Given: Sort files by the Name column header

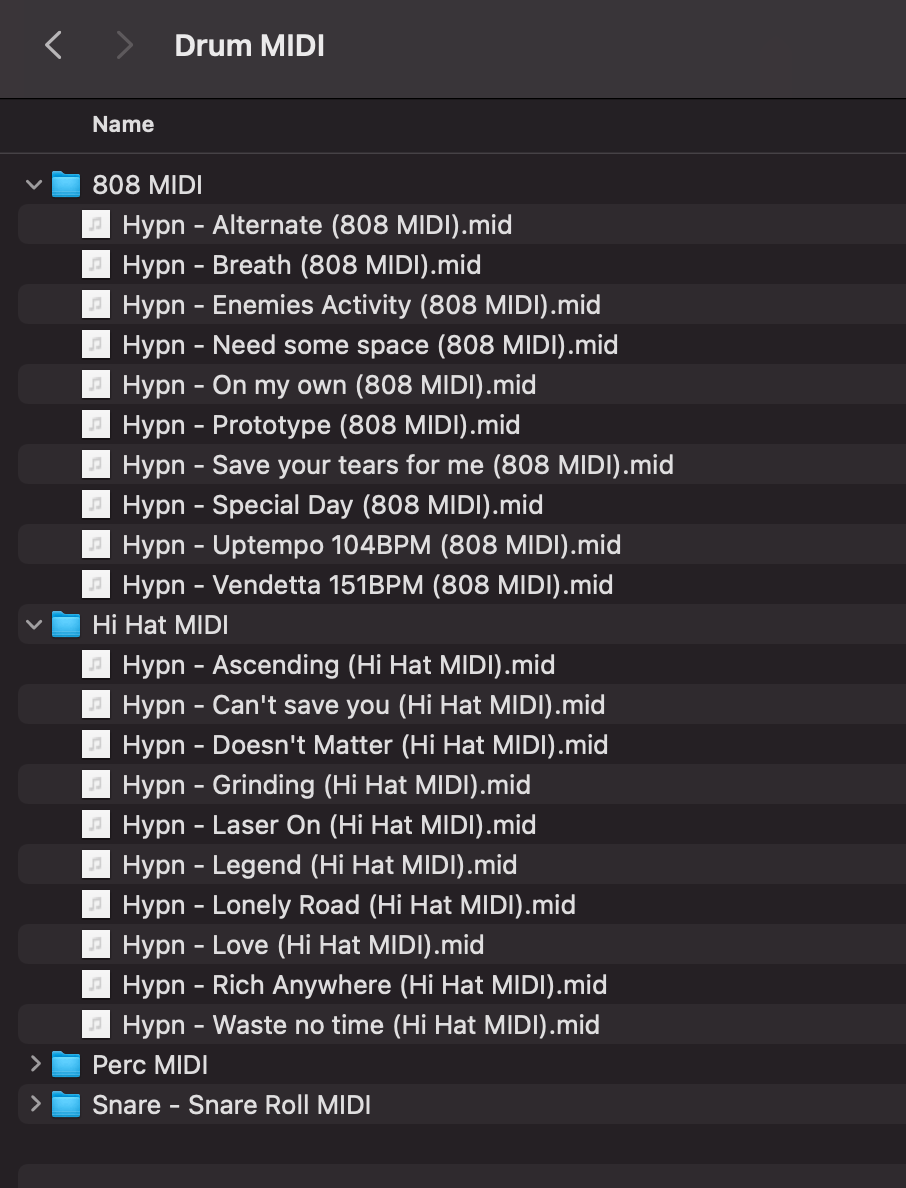Looking at the screenshot, I should pos(123,124).
